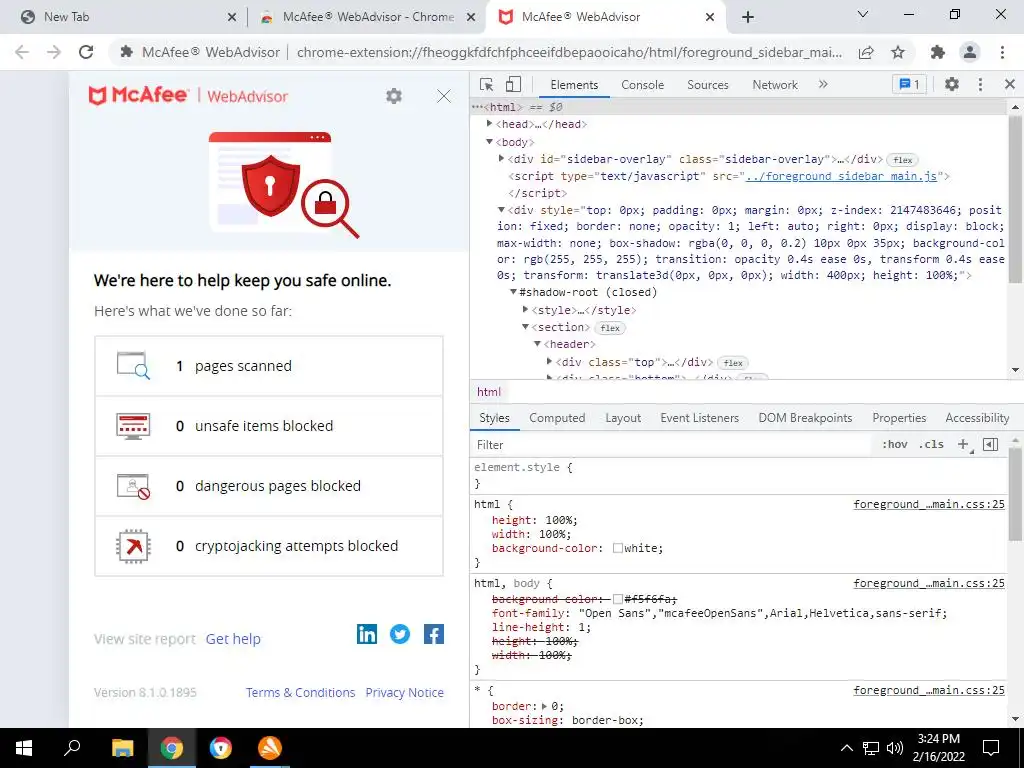Click the flex badge next to section
Viewport: 1024px width, 768px height.
(x=610, y=328)
